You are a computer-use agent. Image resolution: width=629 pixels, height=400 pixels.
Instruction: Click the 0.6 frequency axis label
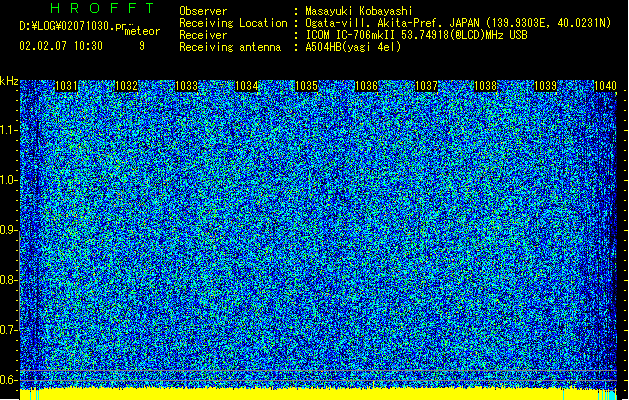click(x=7, y=380)
